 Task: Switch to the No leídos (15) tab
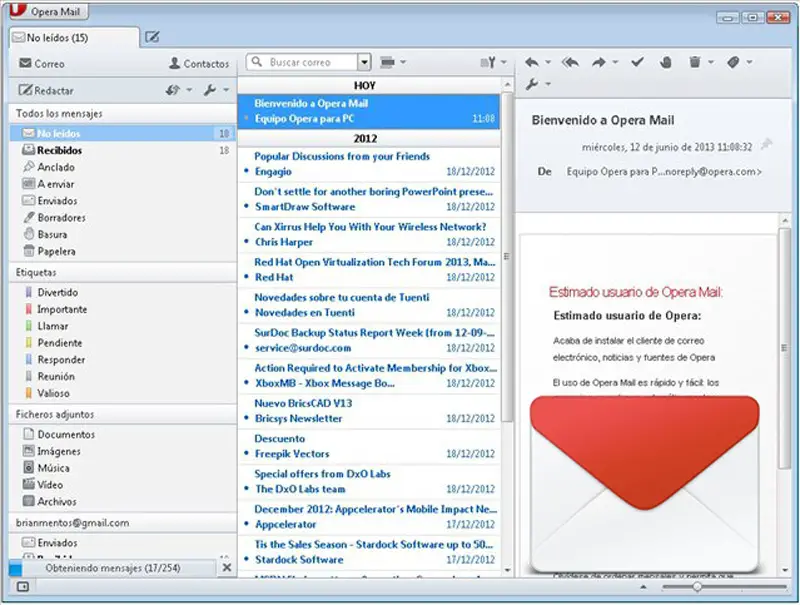tap(73, 38)
